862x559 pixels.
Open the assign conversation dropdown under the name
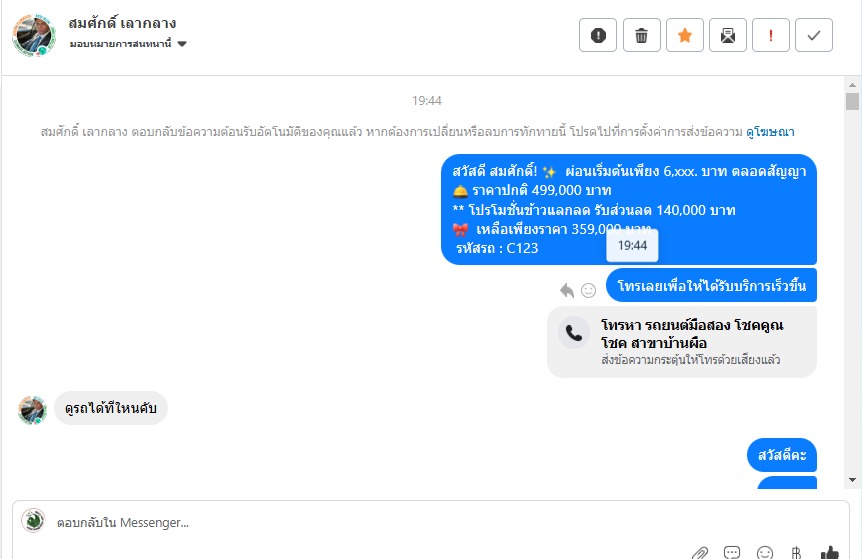[128, 44]
